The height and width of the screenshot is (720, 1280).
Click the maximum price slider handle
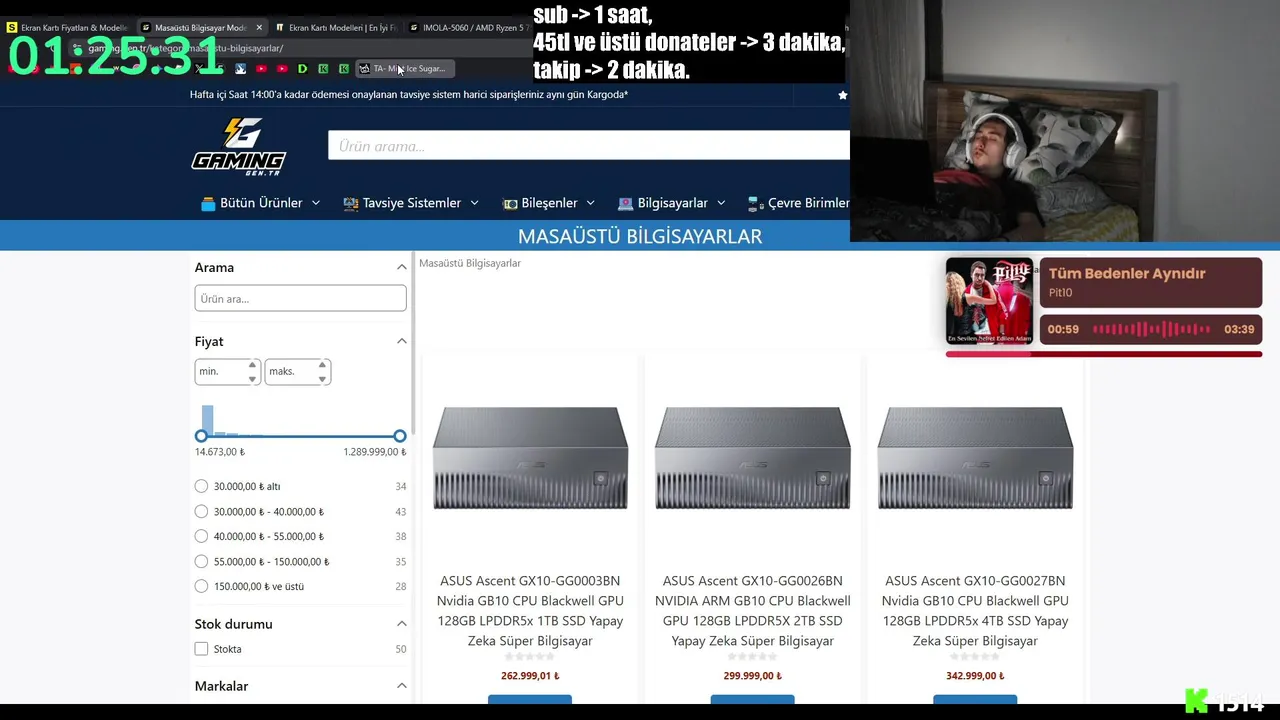click(400, 436)
